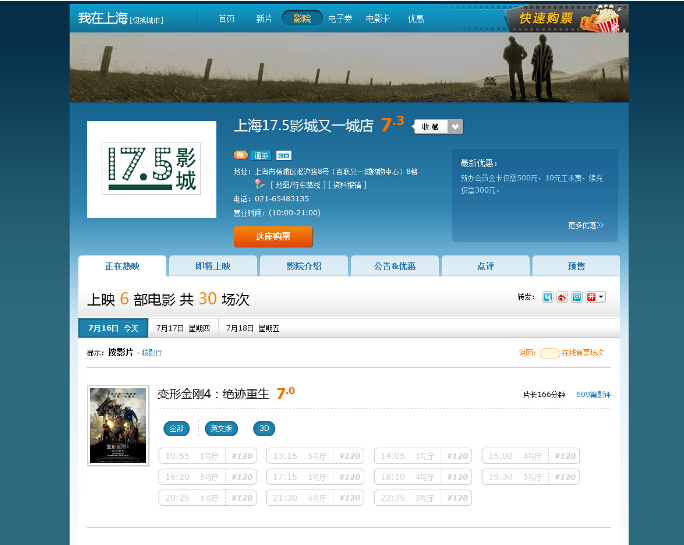
Task: Select the 14:05 1号厅 showtime
Action: coord(423,456)
